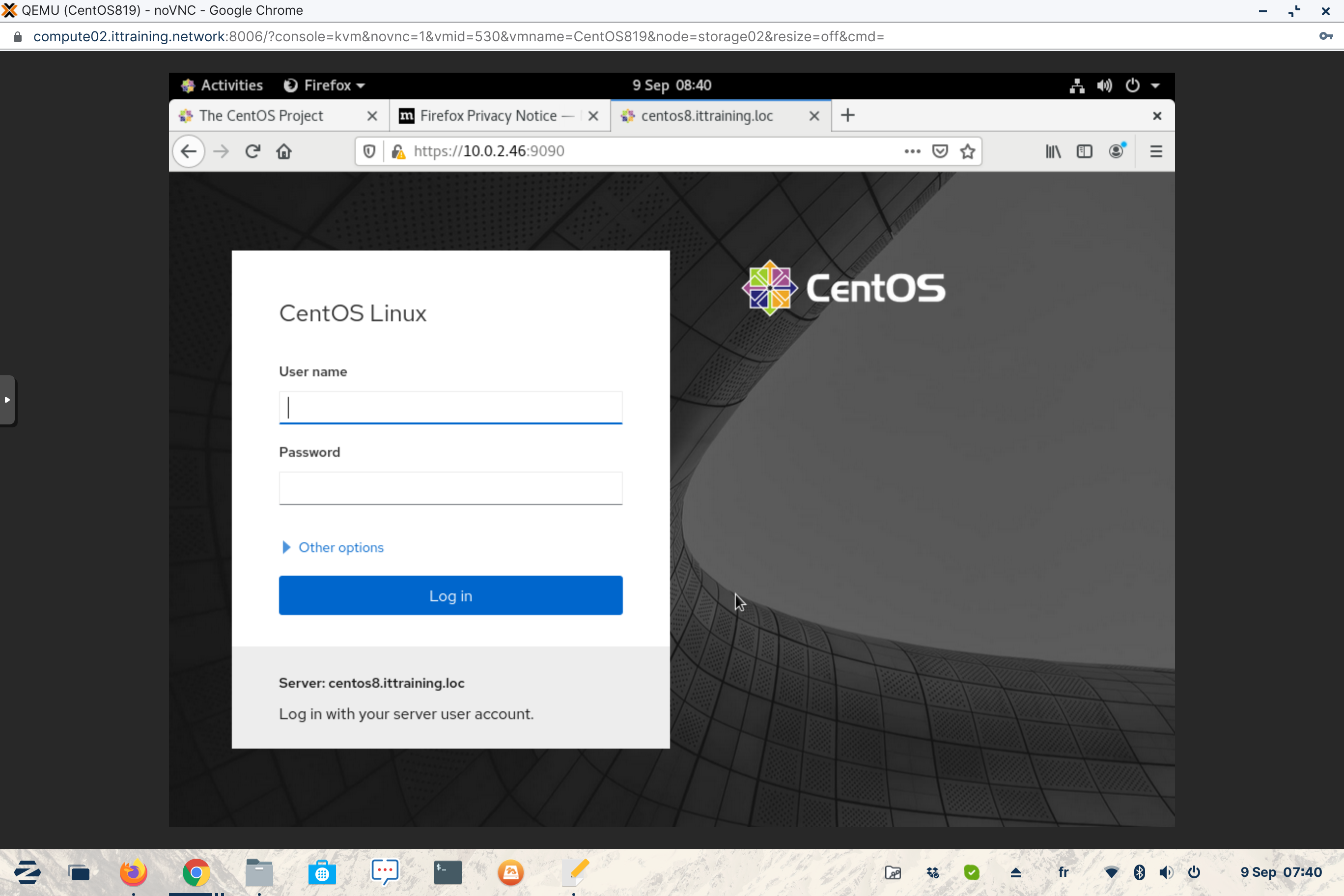Close the Firefox Privacy Notice tab
Viewport: 1344px width, 896px height.
point(593,116)
